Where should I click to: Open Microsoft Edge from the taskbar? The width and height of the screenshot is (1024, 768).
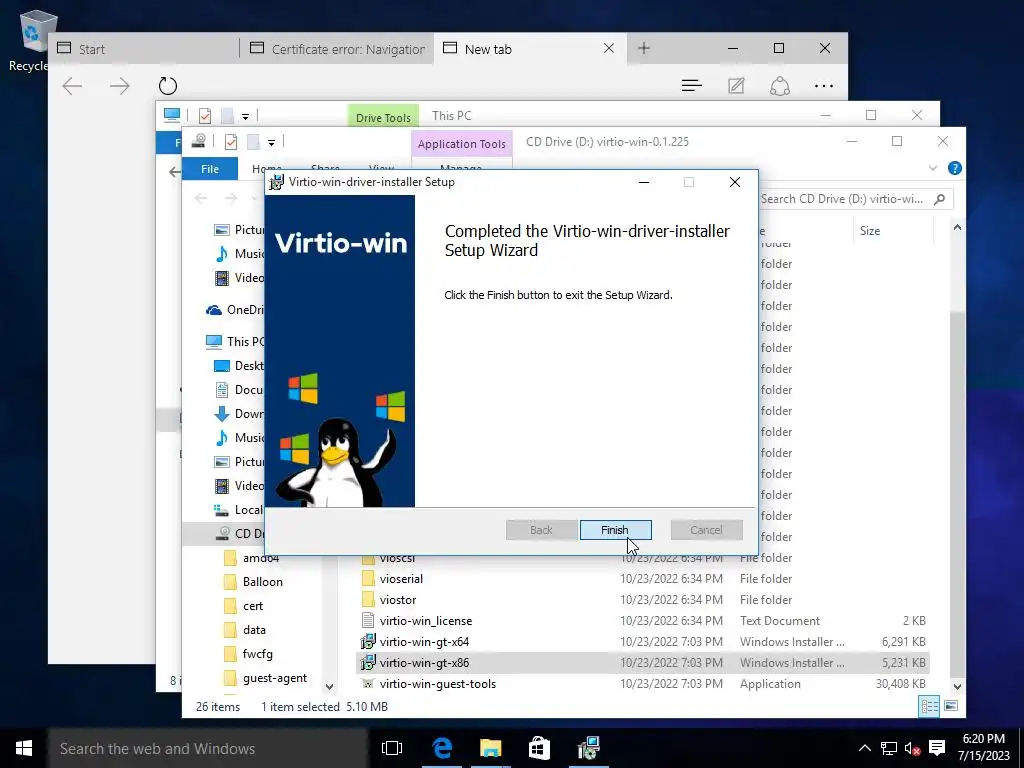click(x=442, y=748)
